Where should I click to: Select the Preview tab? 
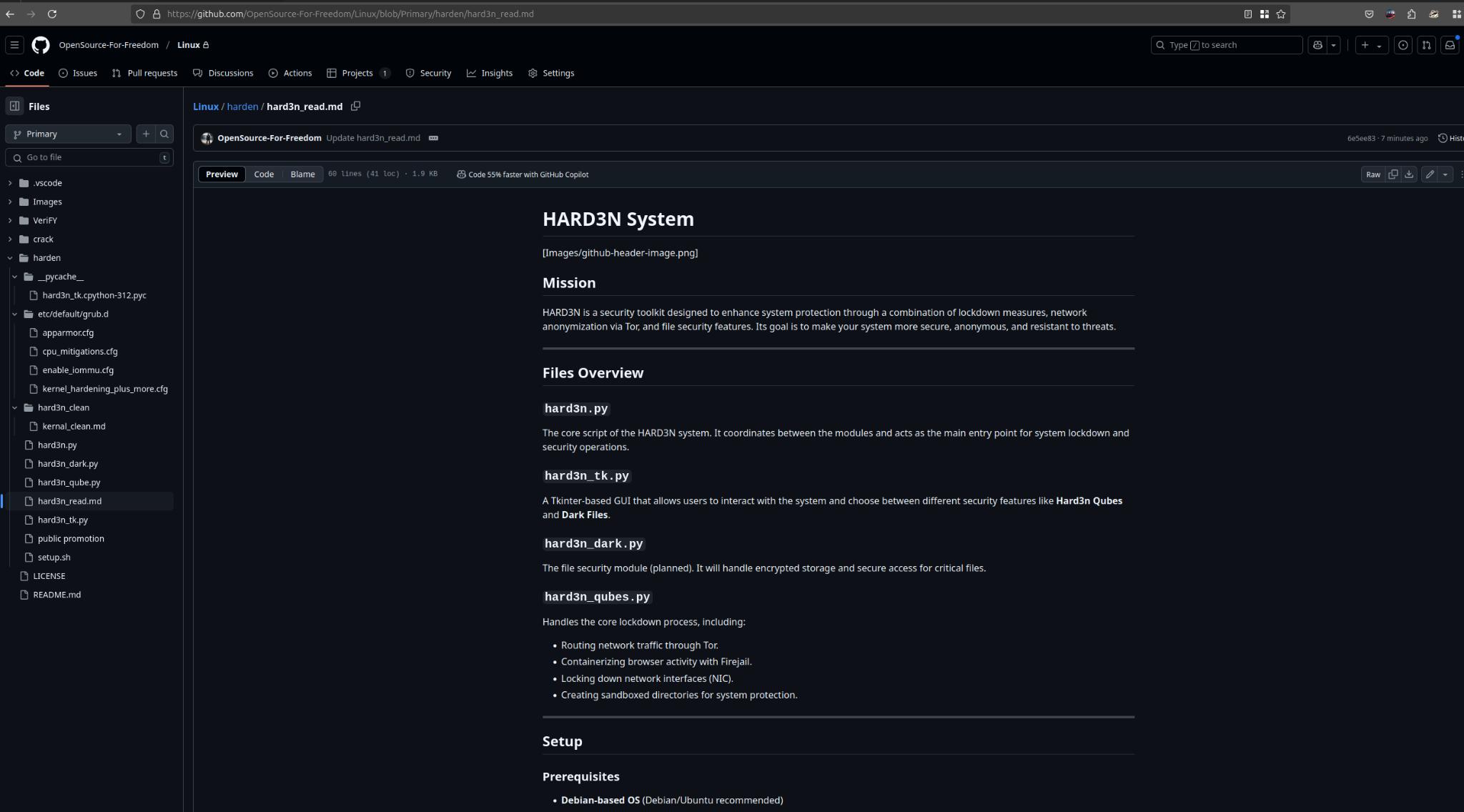(x=221, y=174)
